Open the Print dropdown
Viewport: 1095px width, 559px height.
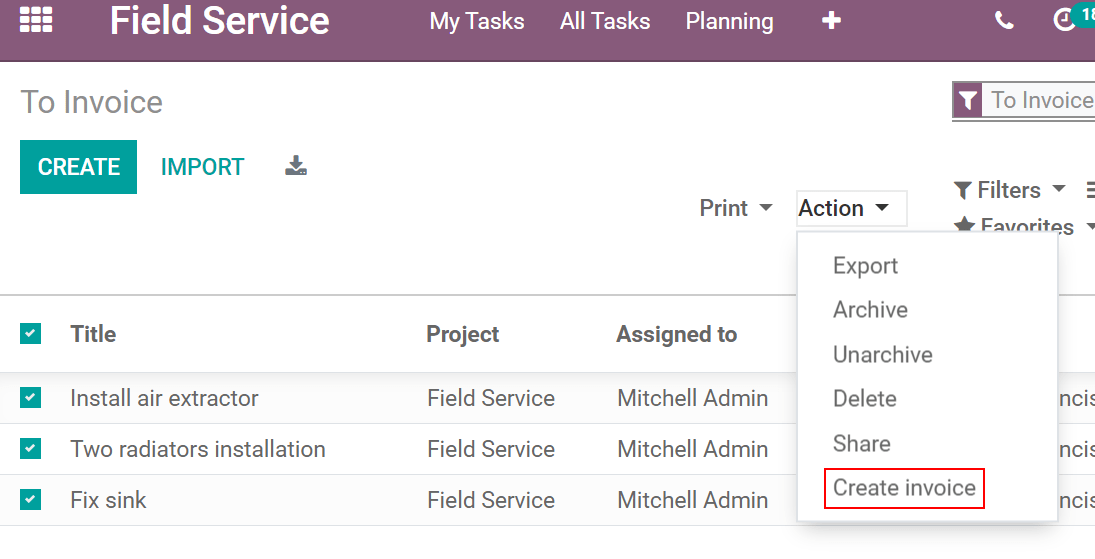[x=736, y=208]
